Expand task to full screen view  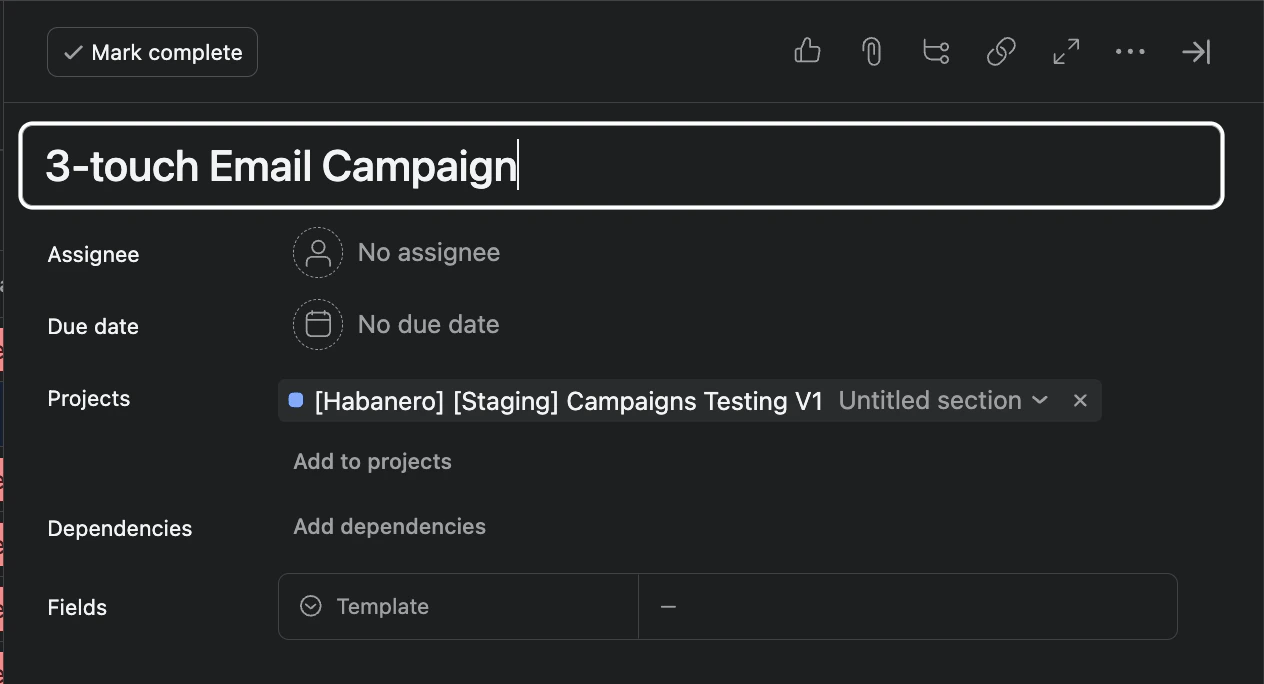point(1066,52)
